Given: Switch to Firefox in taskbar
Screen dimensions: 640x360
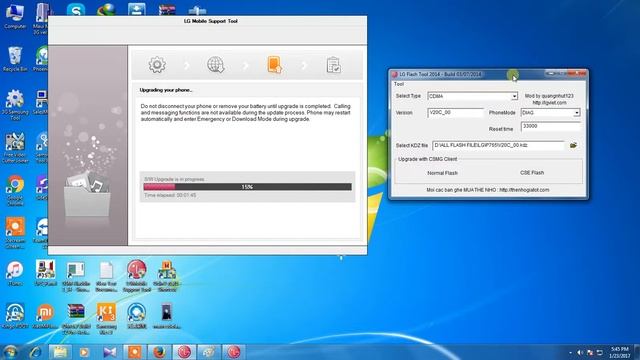Looking at the screenshot, I should click(159, 352).
